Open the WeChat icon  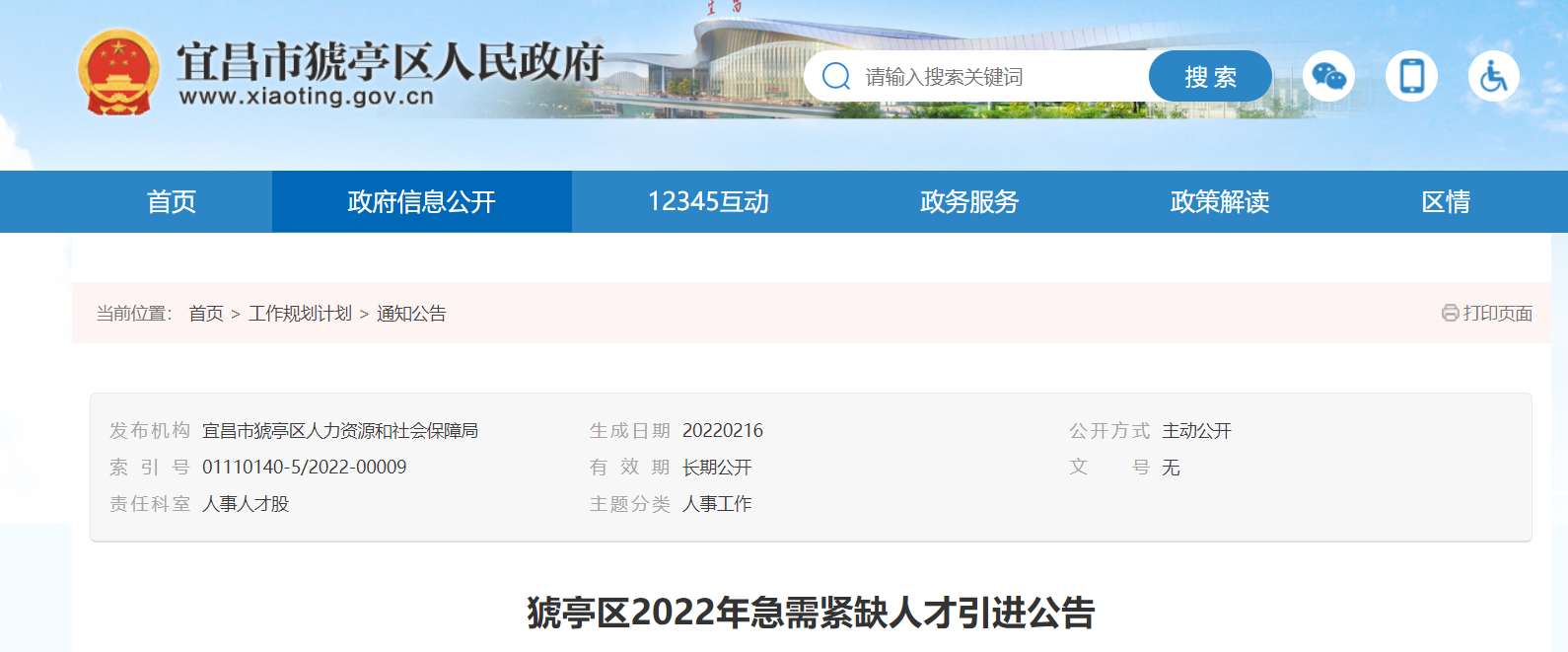[1328, 76]
